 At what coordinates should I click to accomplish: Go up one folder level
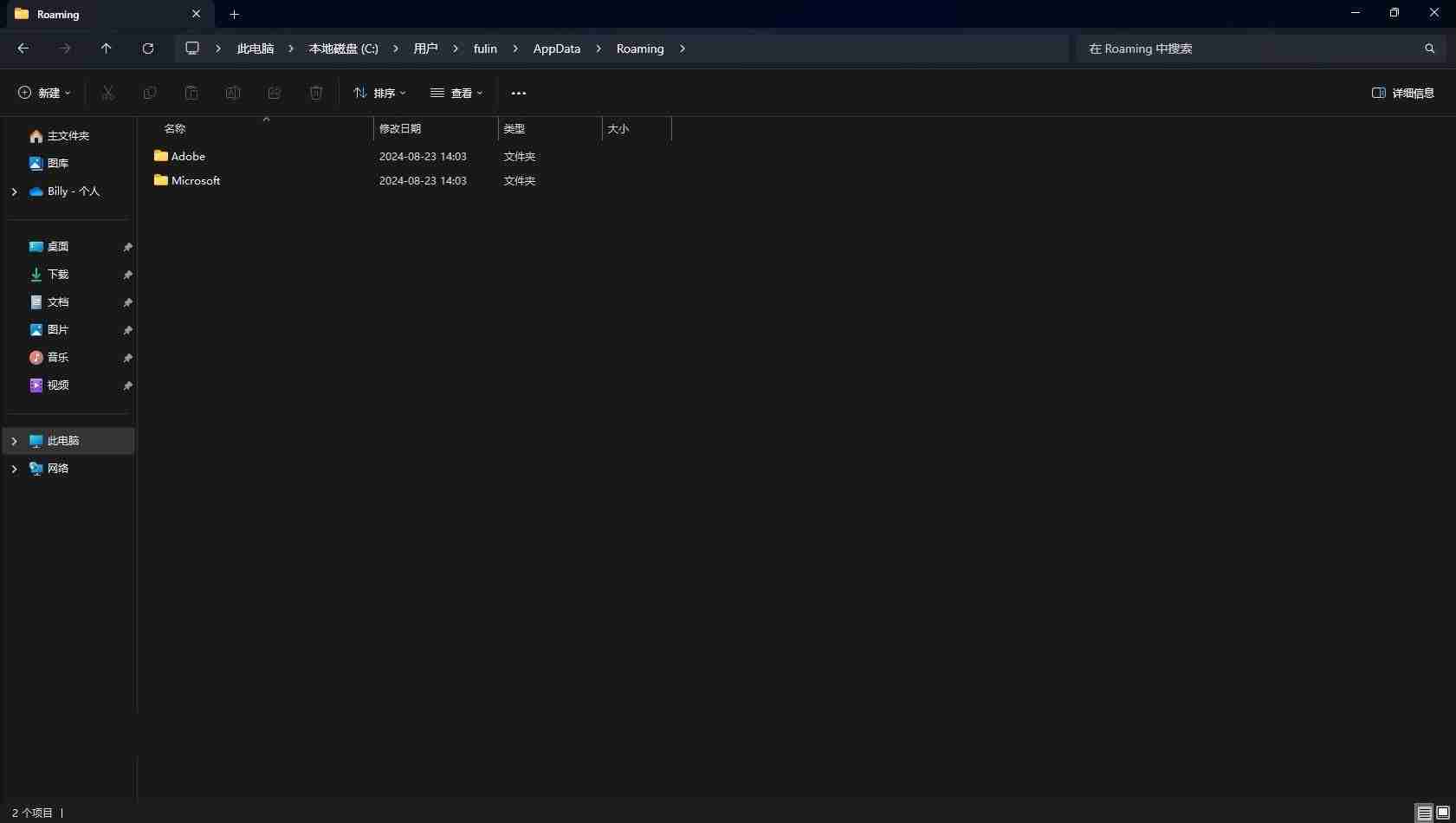[107, 49]
